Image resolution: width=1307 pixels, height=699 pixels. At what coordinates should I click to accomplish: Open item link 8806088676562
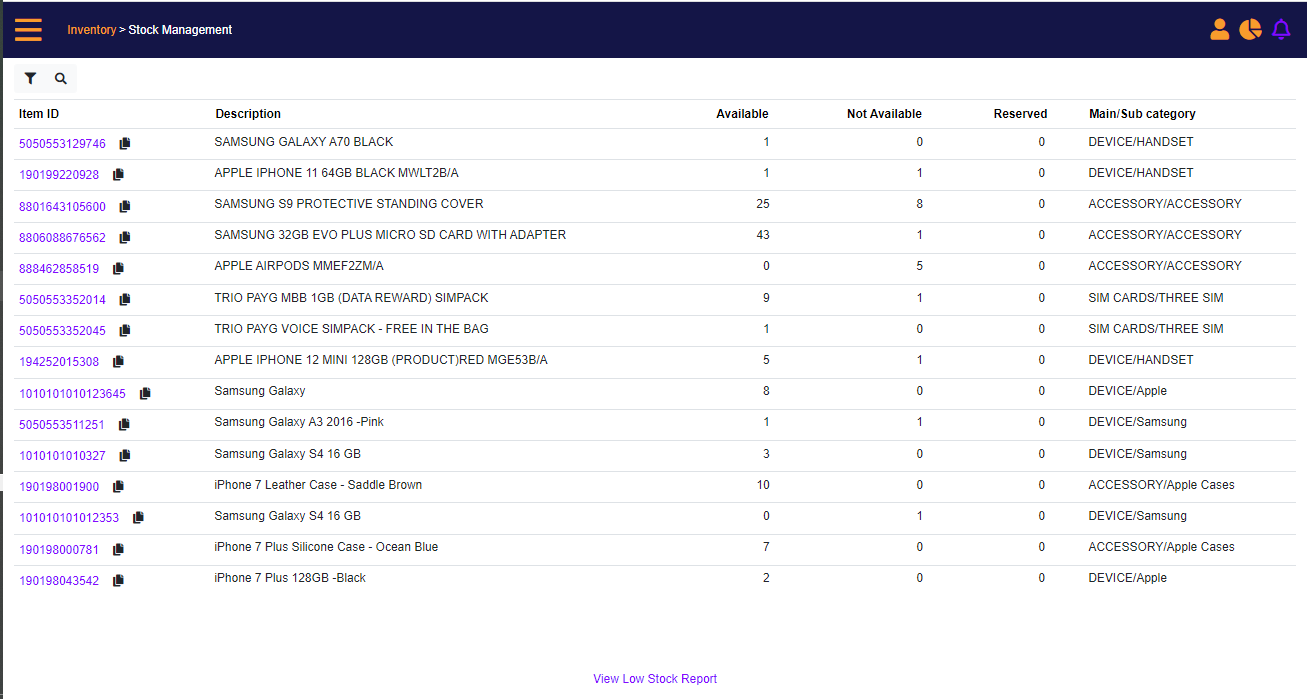pyautogui.click(x=62, y=238)
